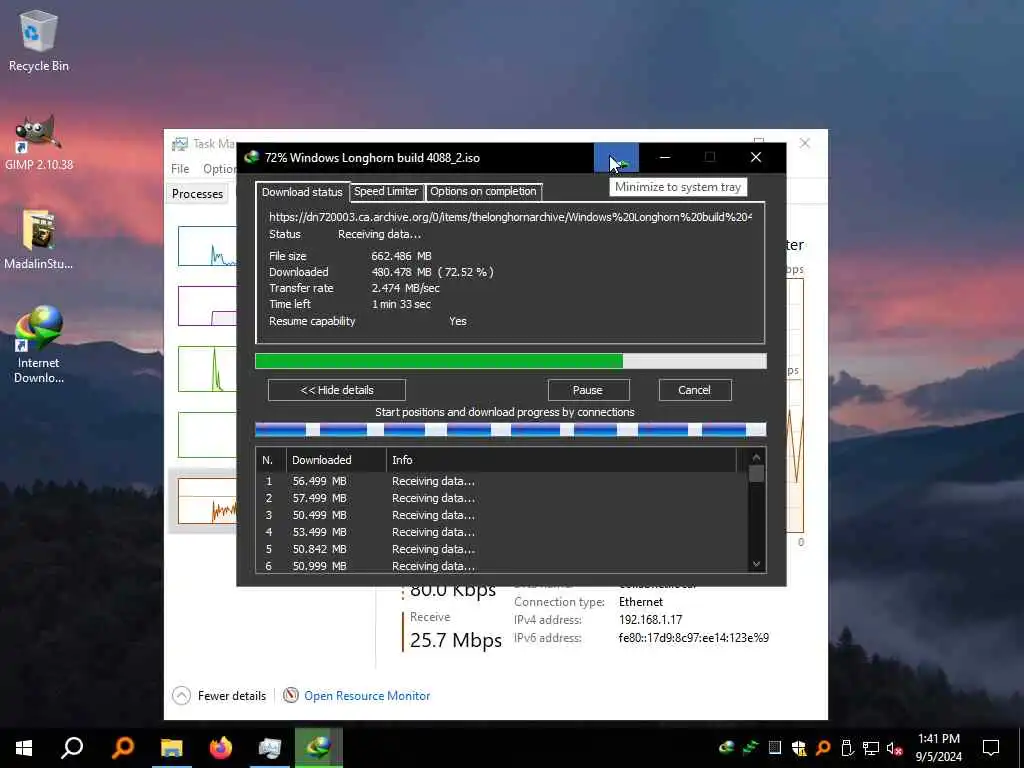Click the green arrows tray icon
The image size is (1024, 768).
(x=750, y=748)
